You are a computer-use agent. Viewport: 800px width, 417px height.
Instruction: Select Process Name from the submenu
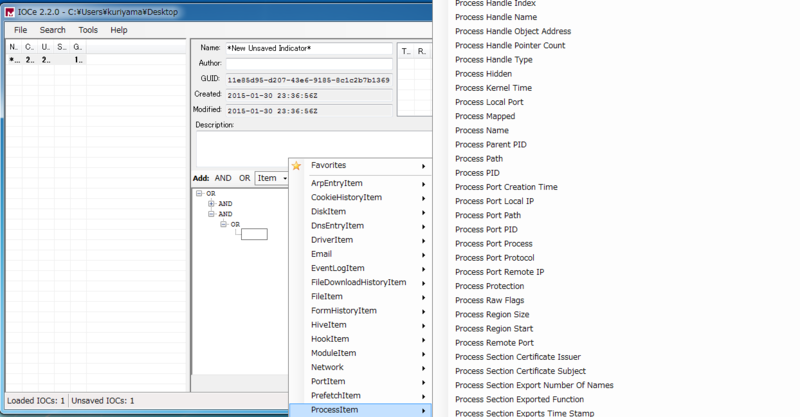(482, 131)
